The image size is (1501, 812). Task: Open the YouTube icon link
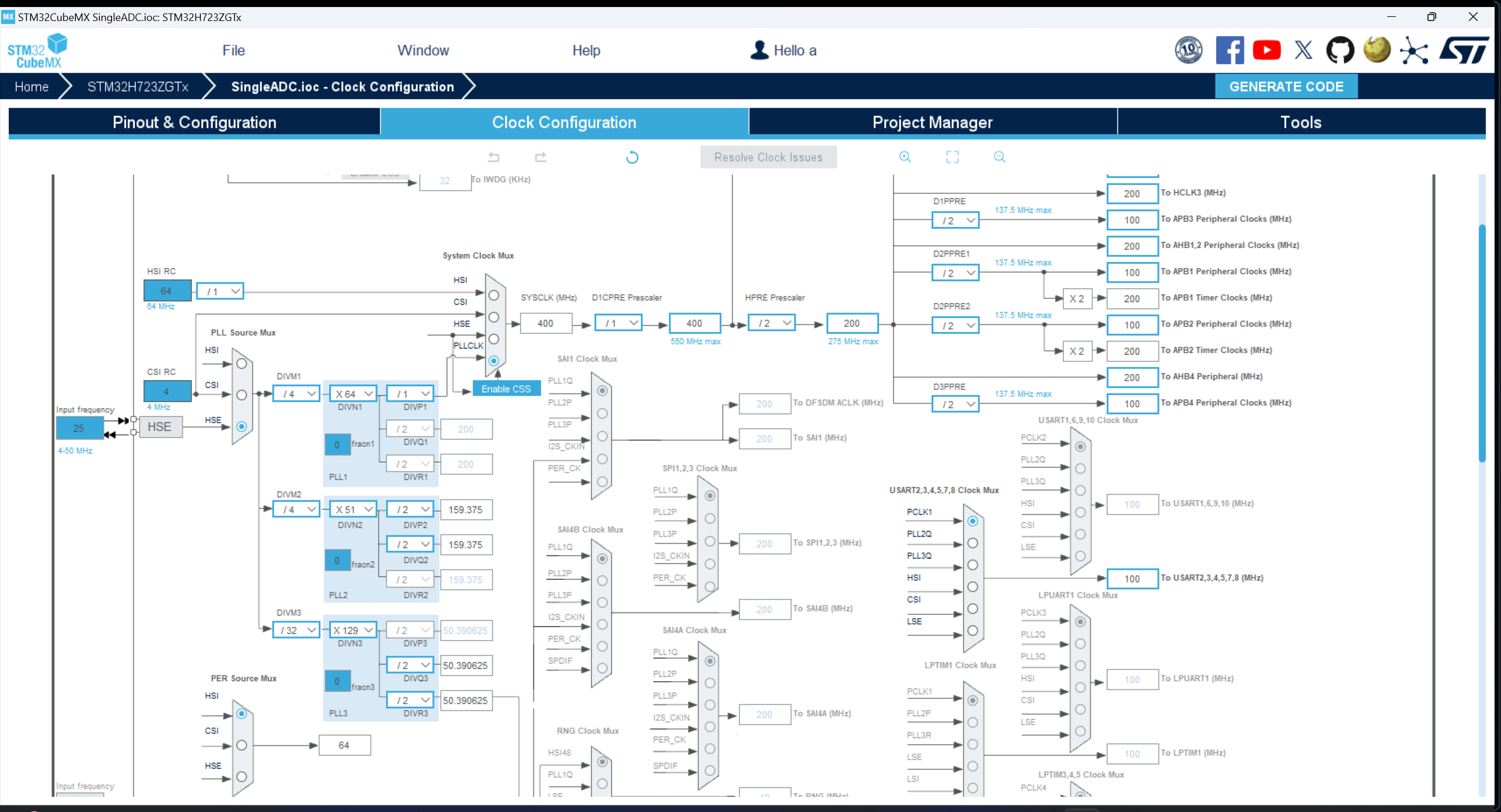1266,51
